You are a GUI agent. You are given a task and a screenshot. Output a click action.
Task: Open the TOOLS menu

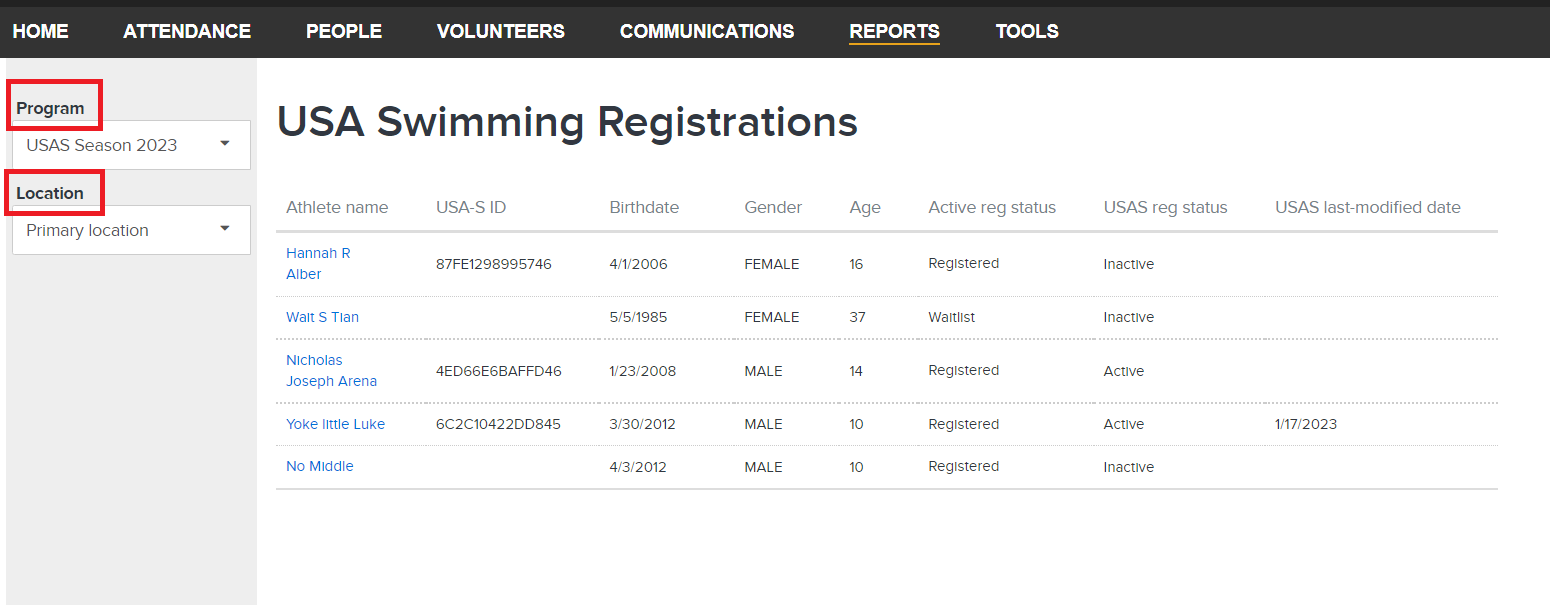coord(1027,31)
